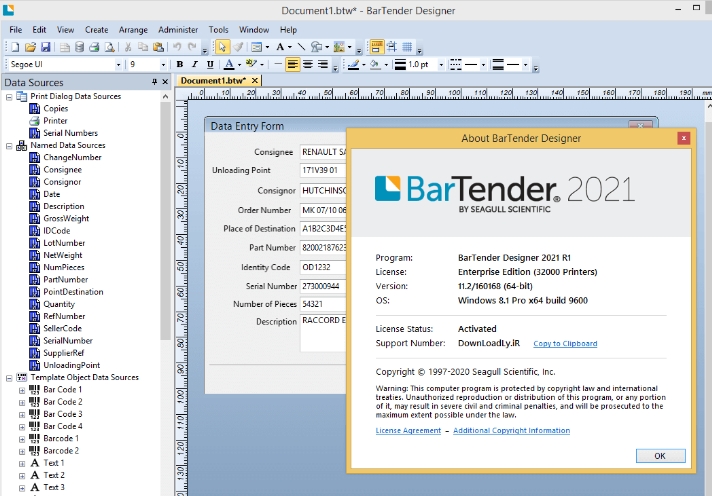Screen dimensions: 712x496
Task: Select the Picture object tool
Action: [339, 47]
